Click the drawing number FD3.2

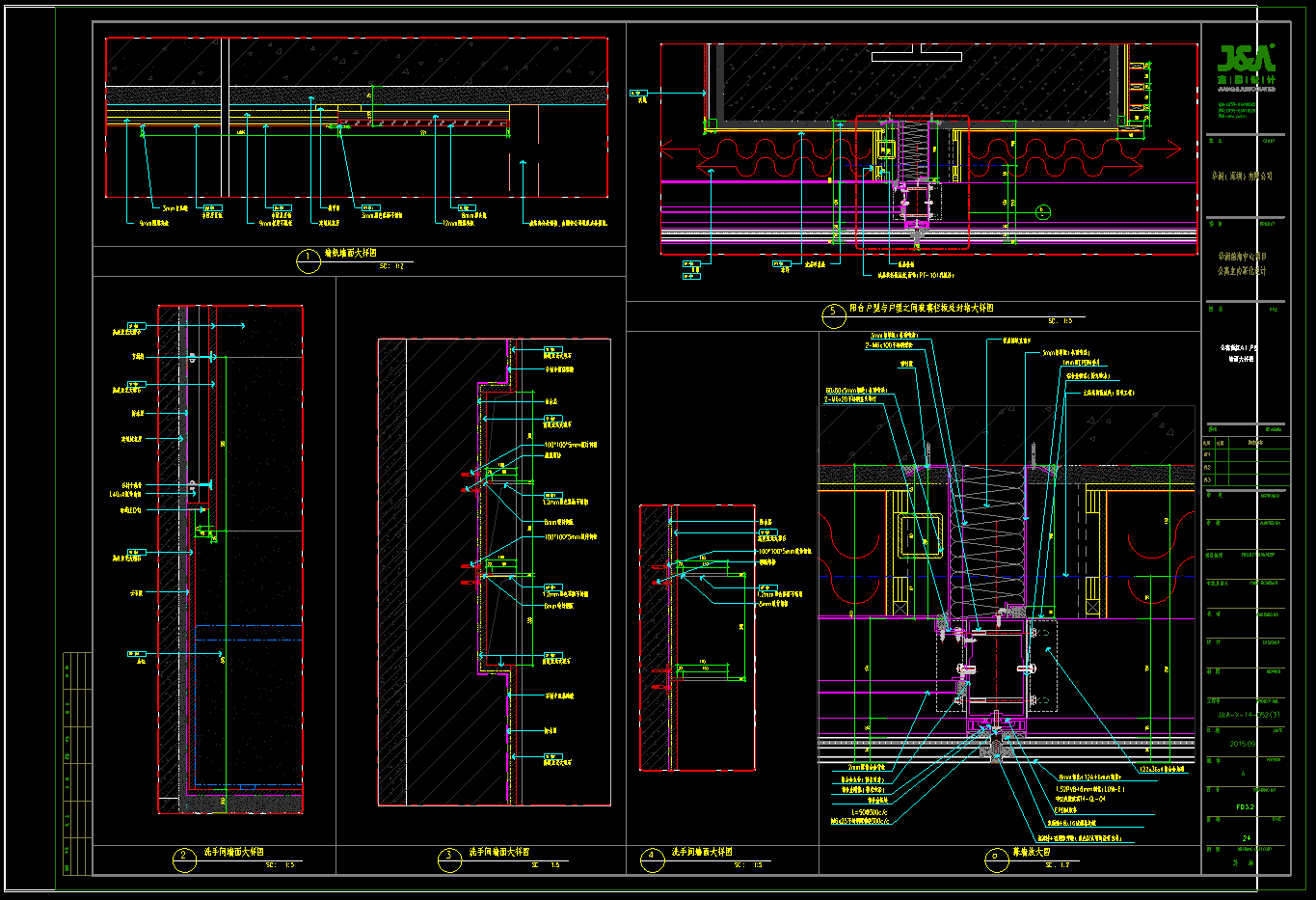click(x=1245, y=806)
